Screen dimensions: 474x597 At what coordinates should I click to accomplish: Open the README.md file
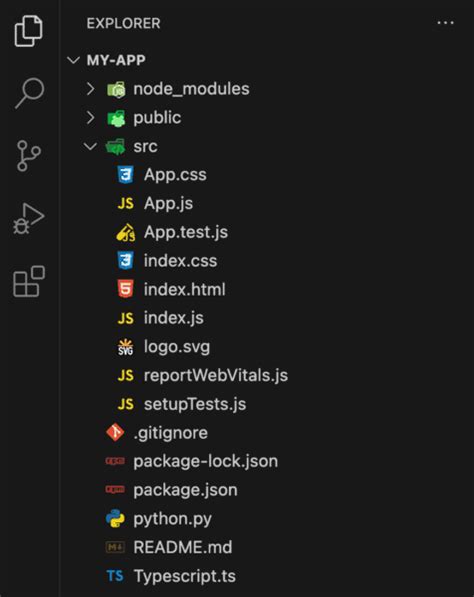183,548
